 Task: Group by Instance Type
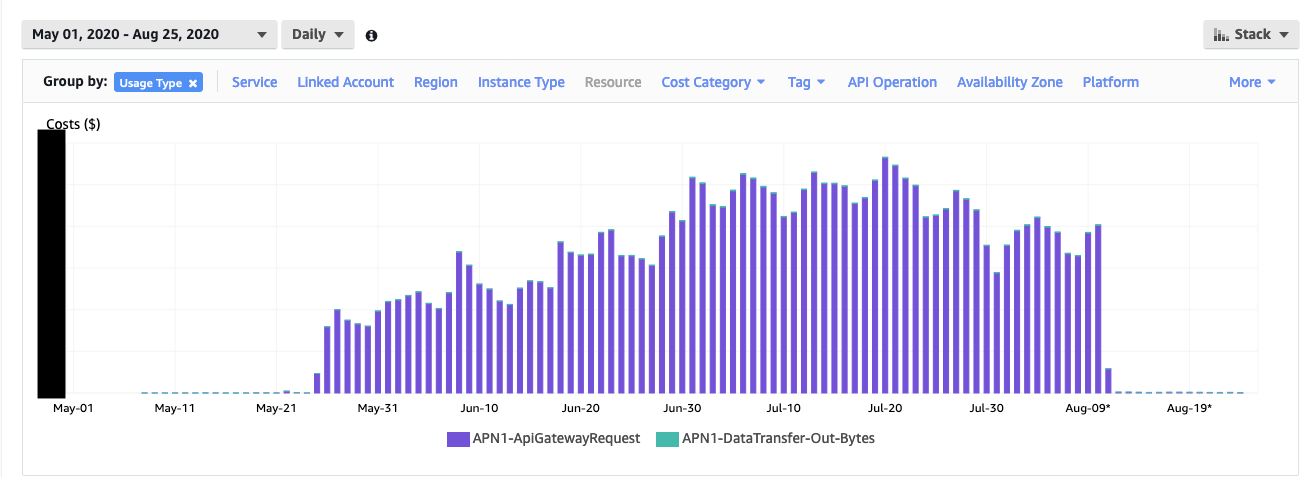point(521,82)
